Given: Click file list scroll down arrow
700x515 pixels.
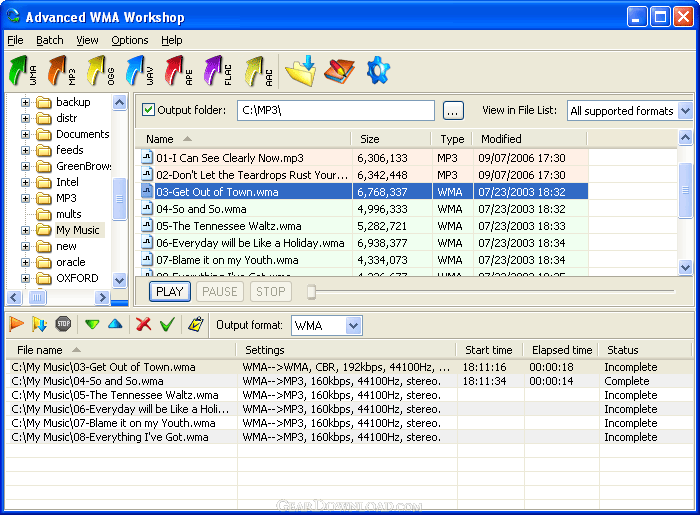Looking at the screenshot, I should point(685,267).
